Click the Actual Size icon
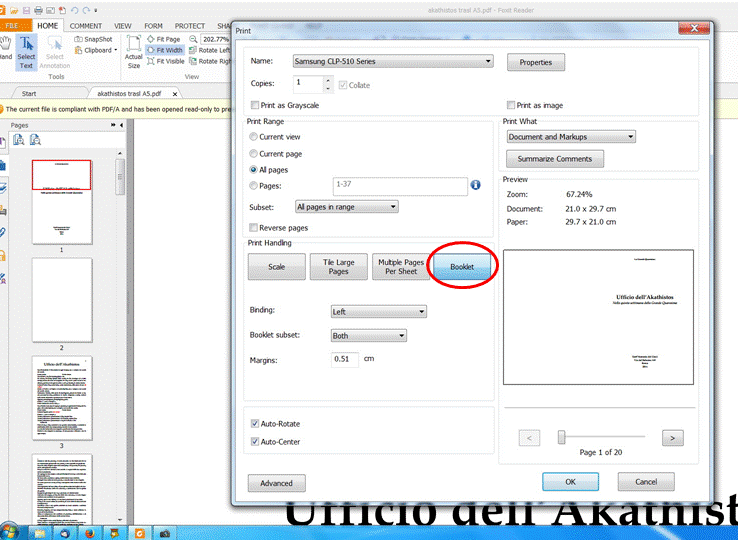The width and height of the screenshot is (738, 540). point(133,49)
